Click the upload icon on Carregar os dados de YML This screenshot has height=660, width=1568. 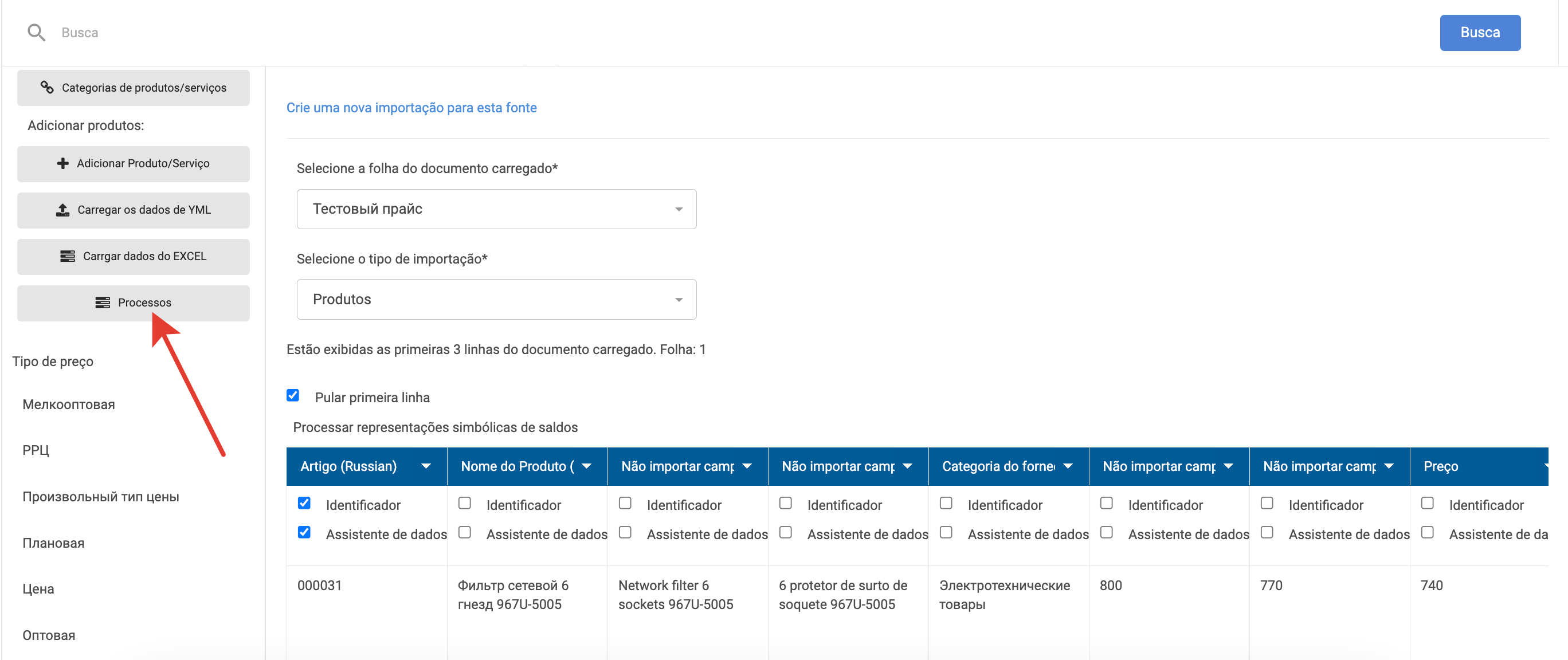tap(62, 210)
